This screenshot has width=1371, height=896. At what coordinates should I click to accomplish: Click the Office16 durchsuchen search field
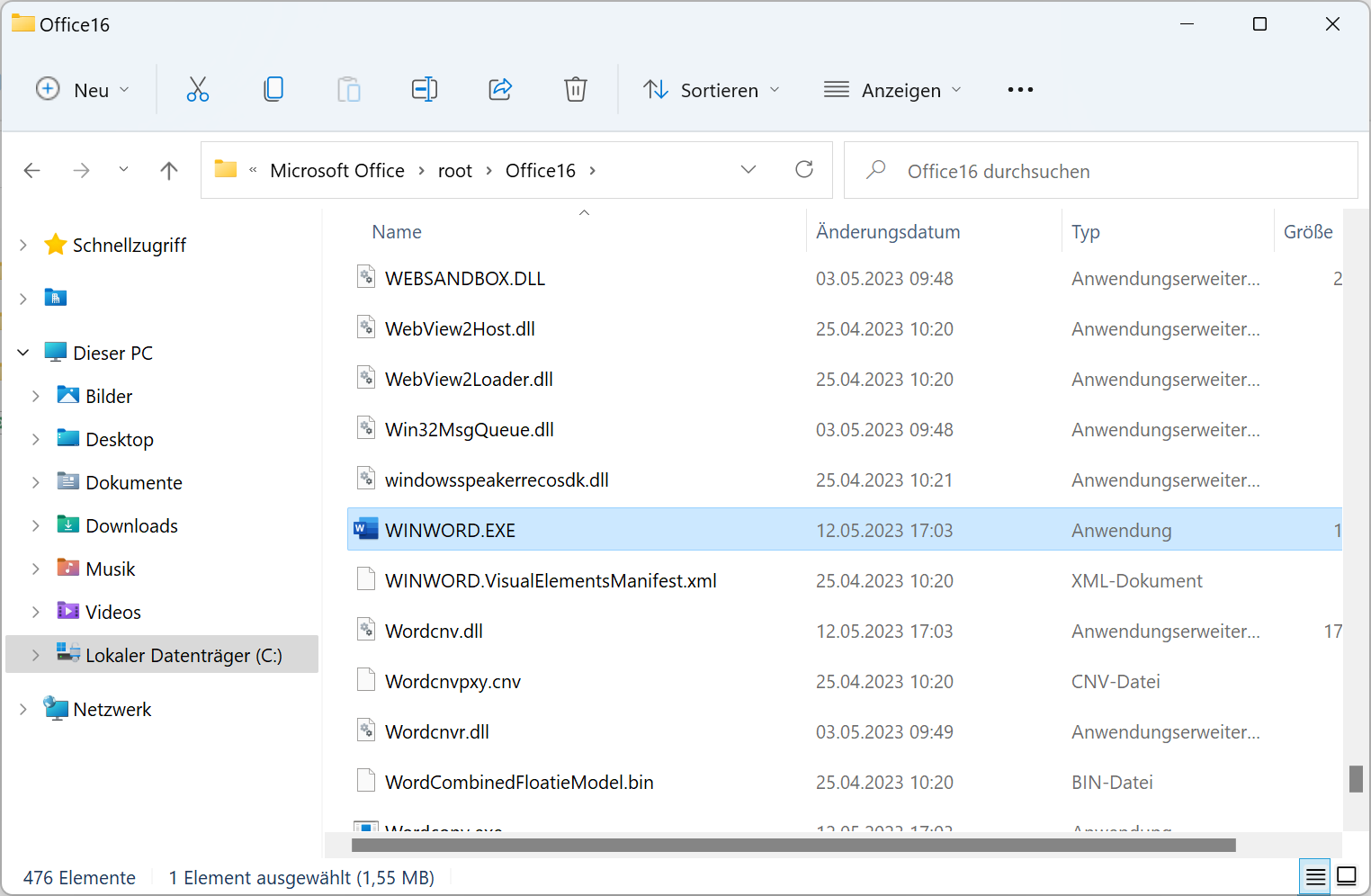click(x=1101, y=170)
